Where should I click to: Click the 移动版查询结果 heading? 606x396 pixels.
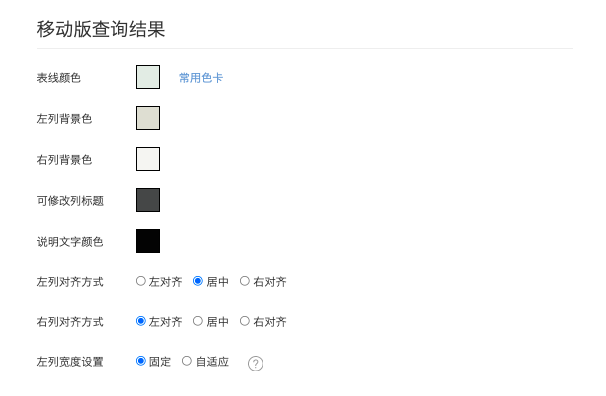click(101, 29)
